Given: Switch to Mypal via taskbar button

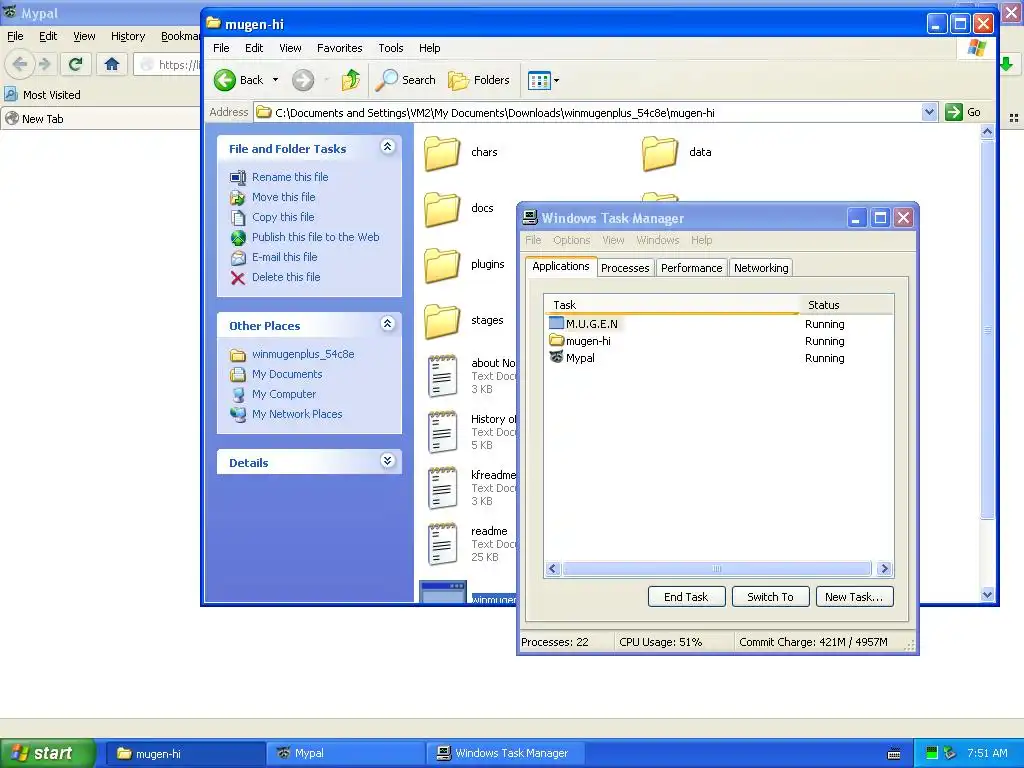Looking at the screenshot, I should pyautogui.click(x=345, y=753).
